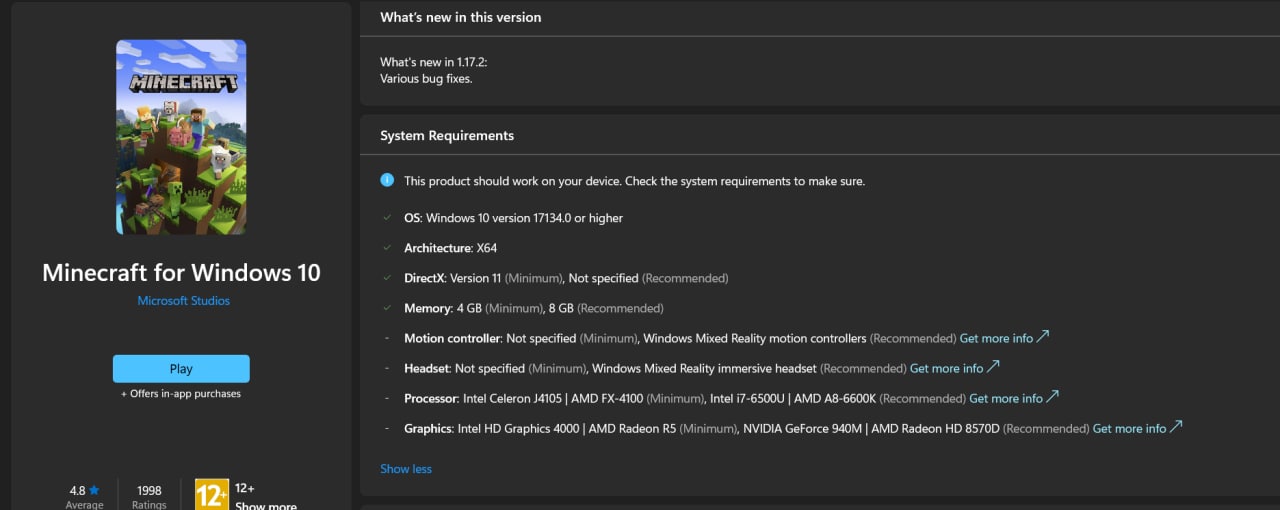Viewport: 1280px width, 510px height.
Task: Click the checkmark icon beside Architecture
Action: pos(387,248)
